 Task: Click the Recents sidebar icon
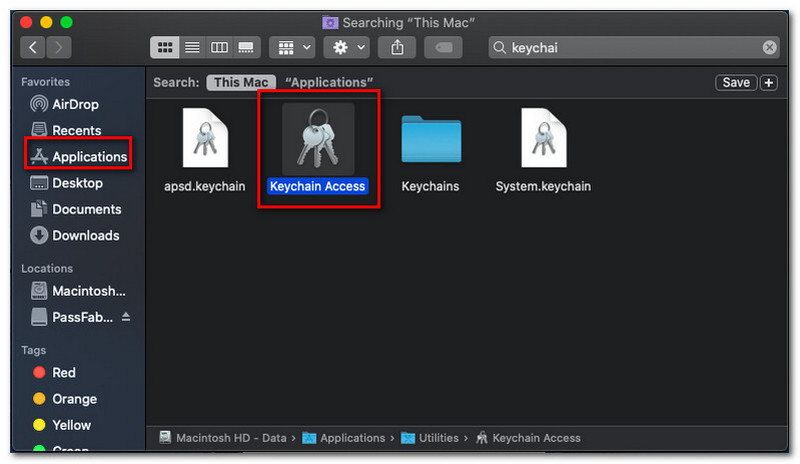pos(39,130)
